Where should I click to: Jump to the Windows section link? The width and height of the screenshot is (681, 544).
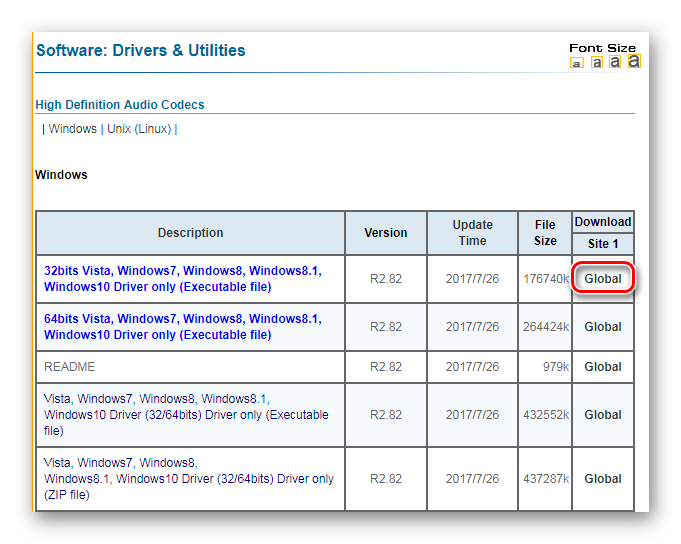(x=73, y=129)
